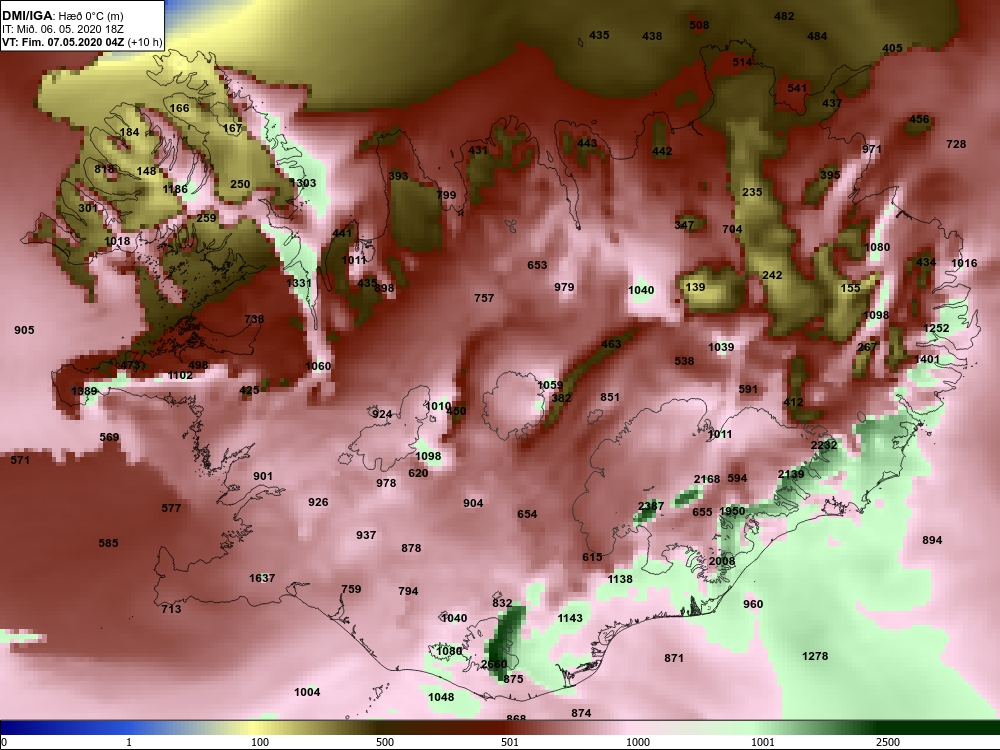Click the 2139 value on the map

click(x=791, y=474)
